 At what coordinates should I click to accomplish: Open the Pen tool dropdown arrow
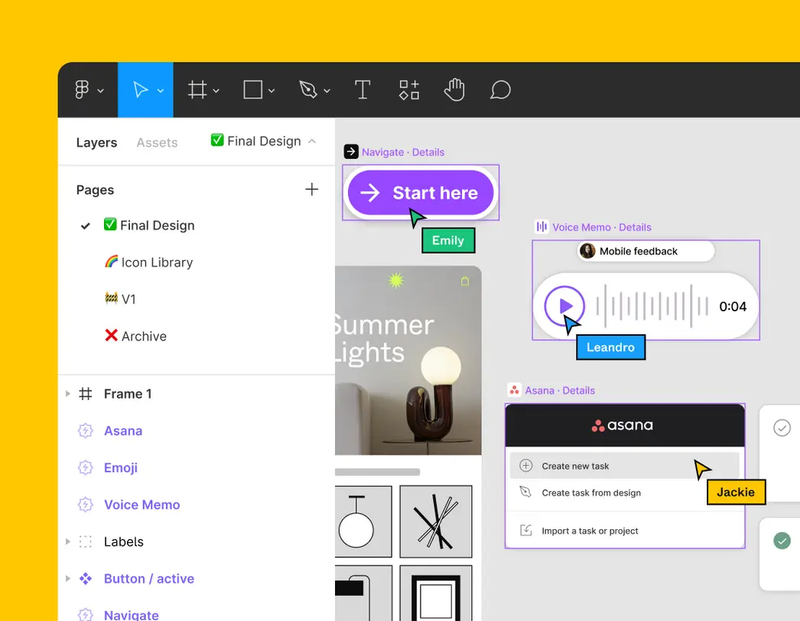pyautogui.click(x=327, y=91)
